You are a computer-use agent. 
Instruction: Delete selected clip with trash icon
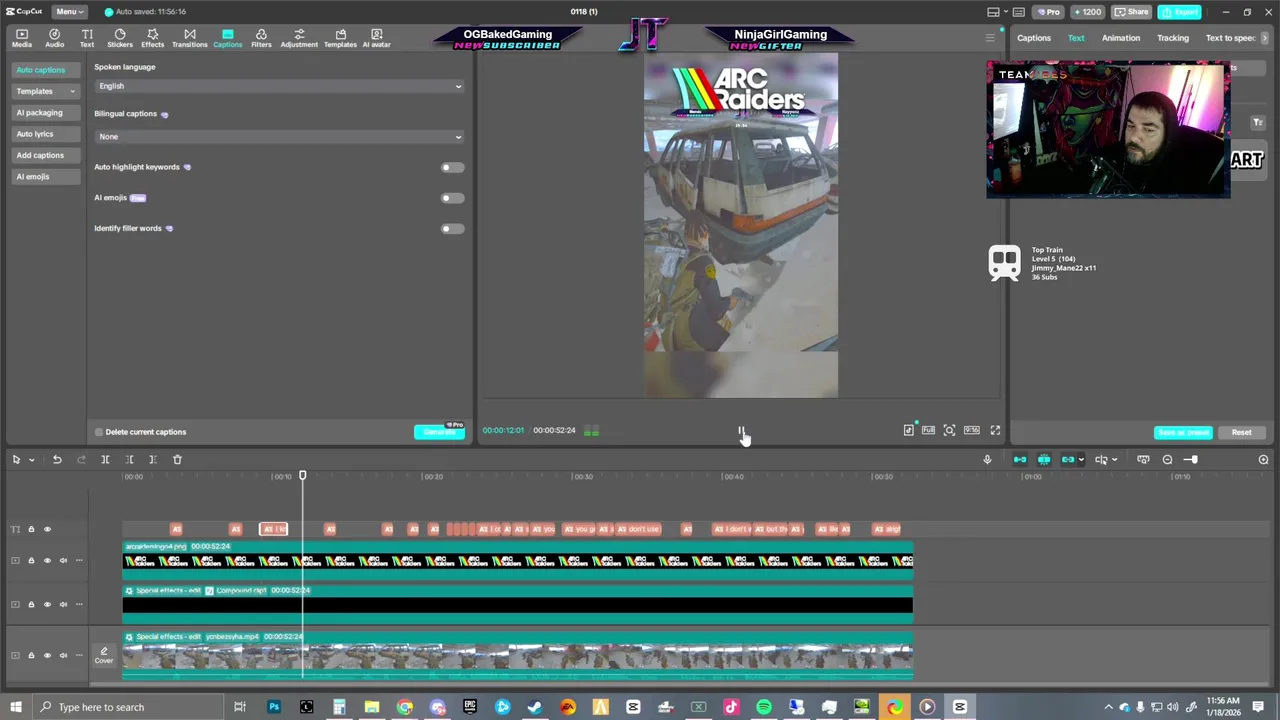(x=177, y=459)
